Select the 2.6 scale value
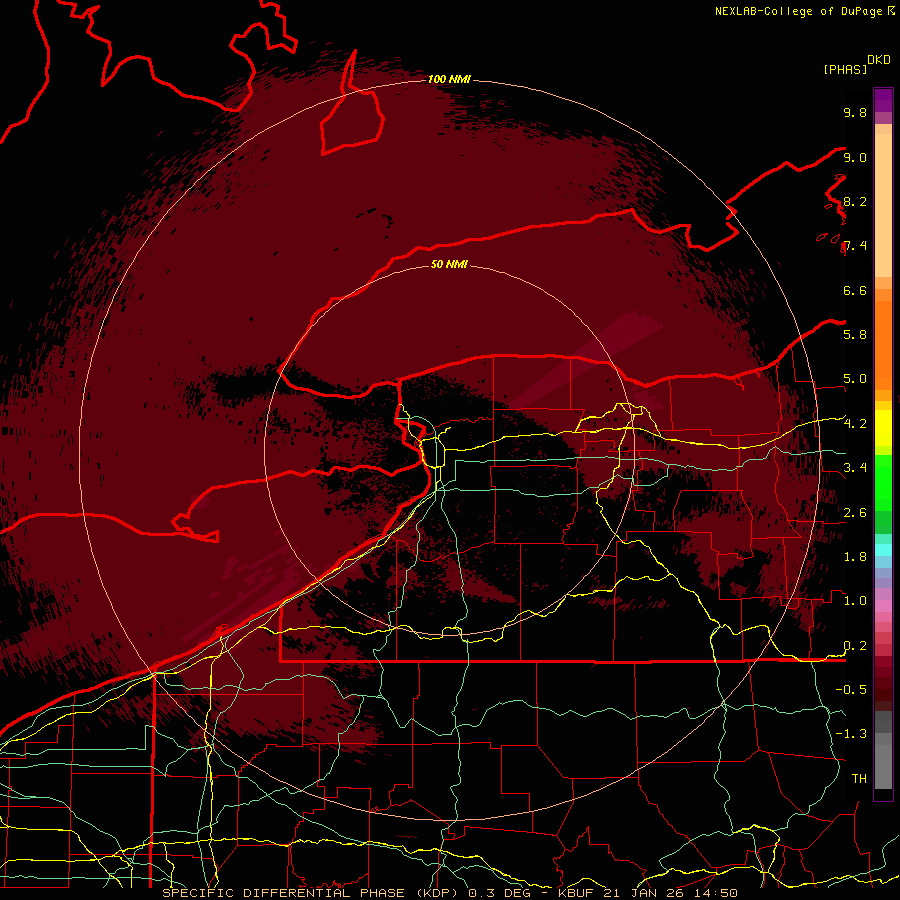Image resolution: width=900 pixels, height=900 pixels. pos(855,513)
